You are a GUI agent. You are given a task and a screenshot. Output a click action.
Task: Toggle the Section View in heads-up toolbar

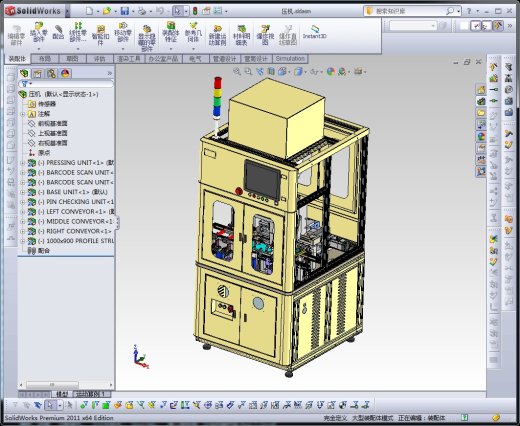tap(271, 71)
